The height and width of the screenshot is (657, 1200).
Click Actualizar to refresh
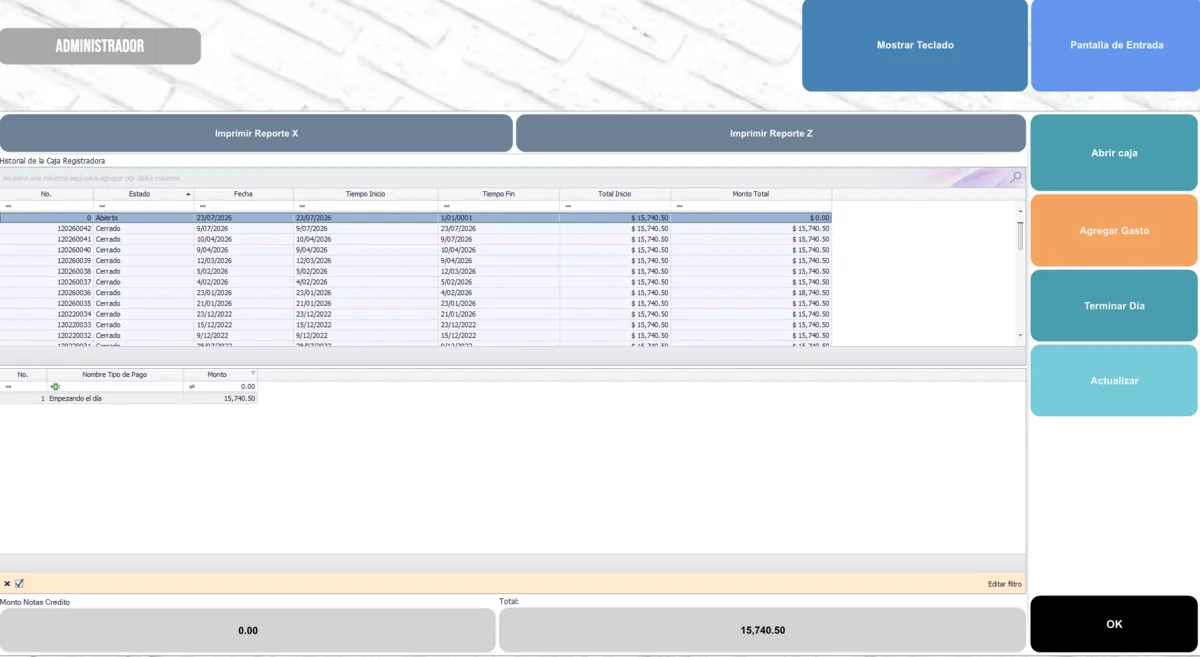click(x=1114, y=381)
